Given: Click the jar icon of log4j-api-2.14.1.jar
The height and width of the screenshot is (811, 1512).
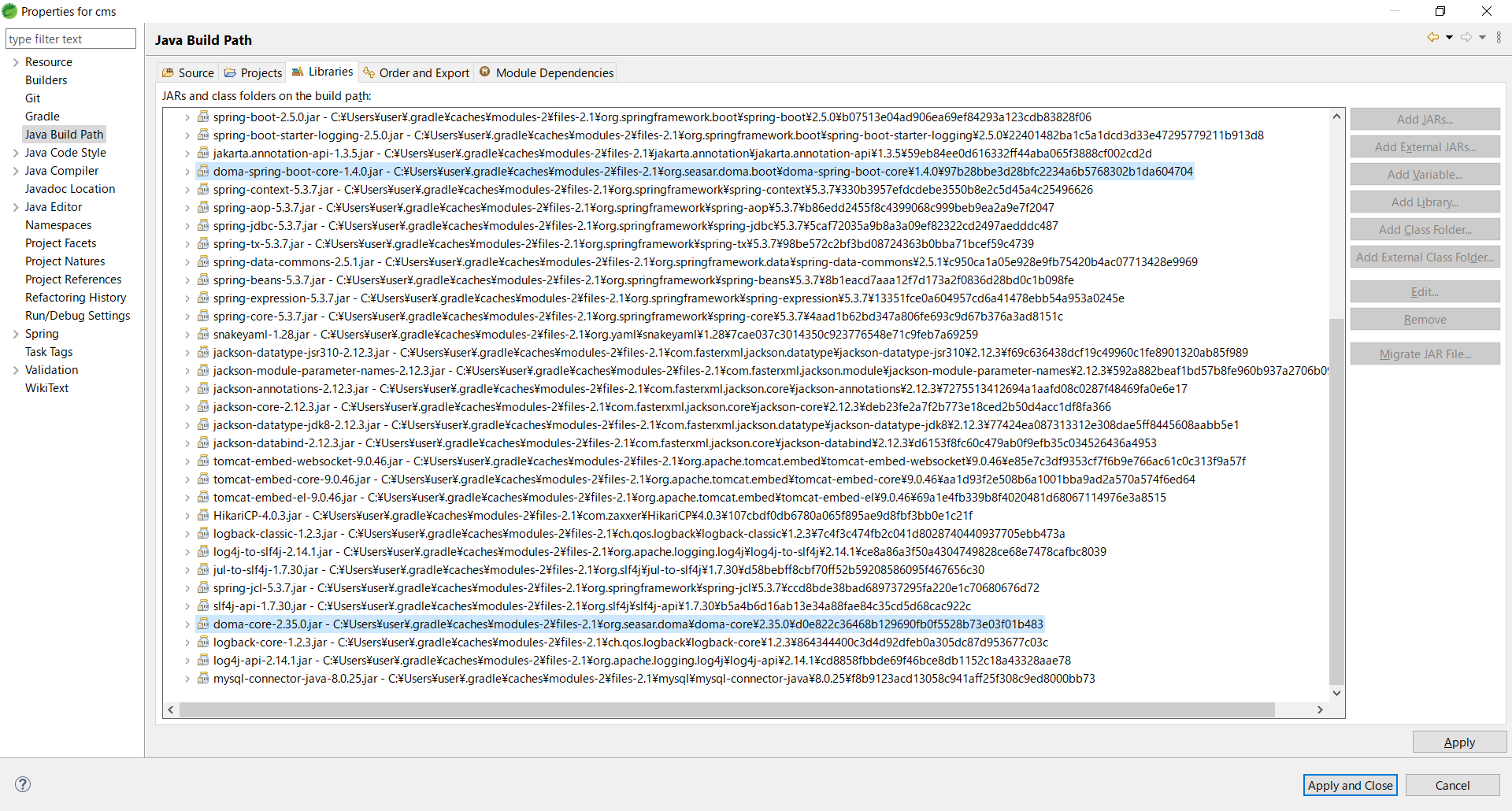Looking at the screenshot, I should click(x=203, y=660).
